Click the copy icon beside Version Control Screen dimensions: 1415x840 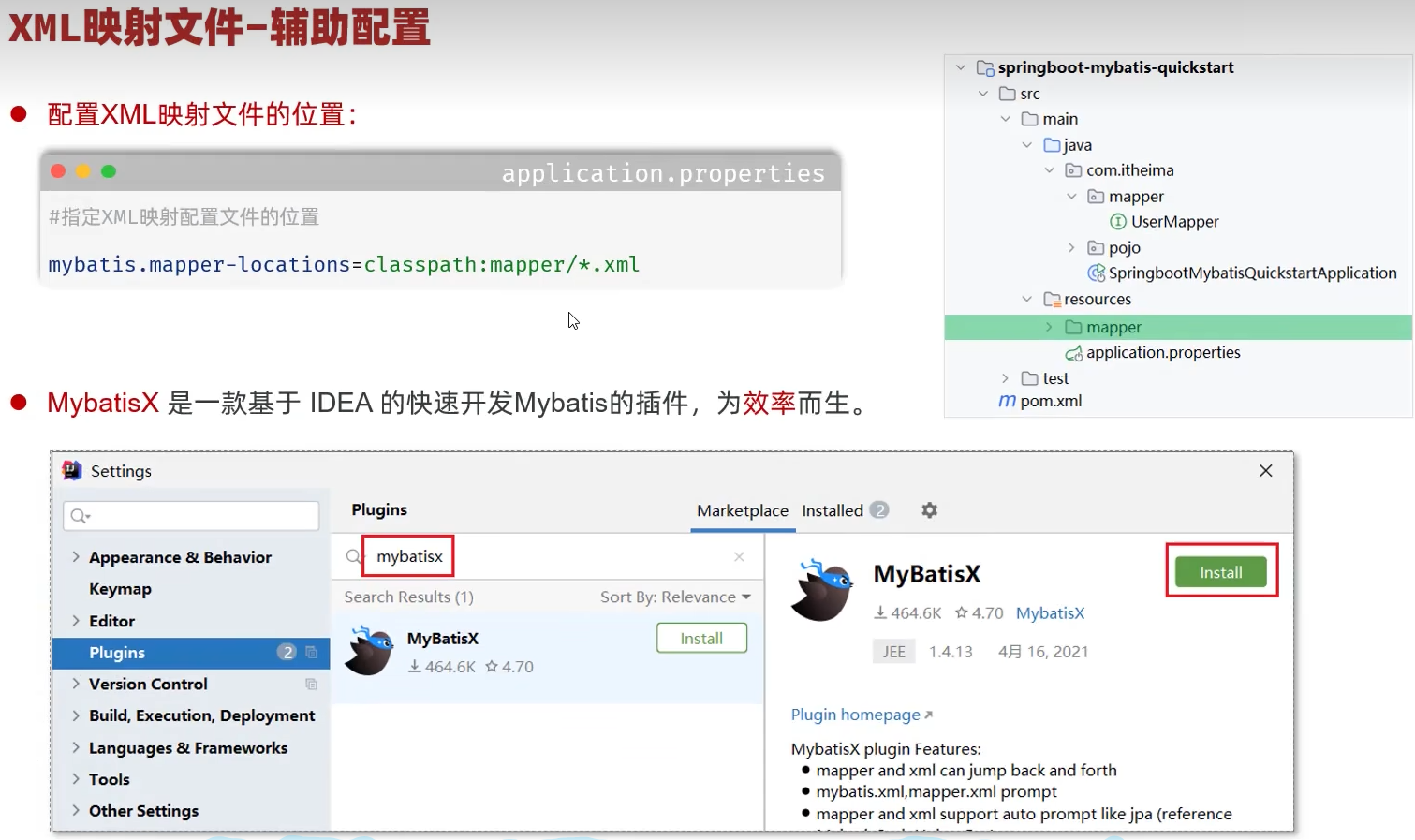[x=311, y=685]
